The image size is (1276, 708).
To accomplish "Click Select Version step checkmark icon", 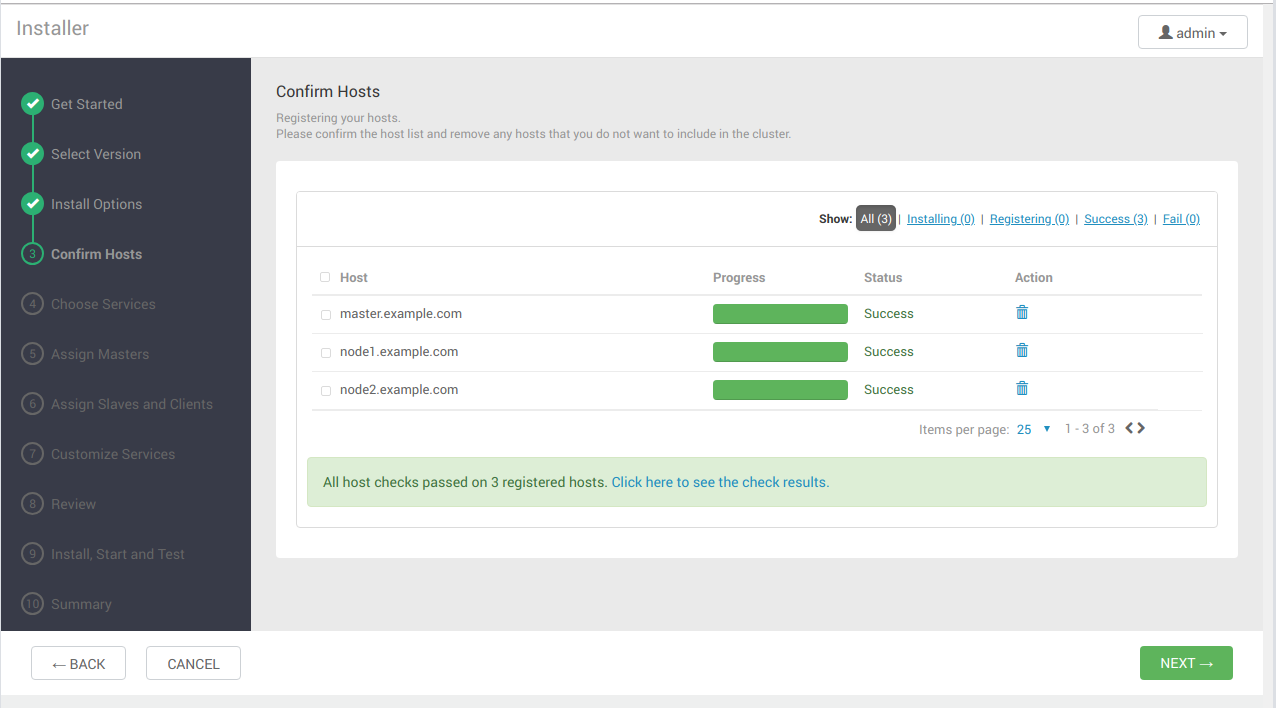I will 32,154.
